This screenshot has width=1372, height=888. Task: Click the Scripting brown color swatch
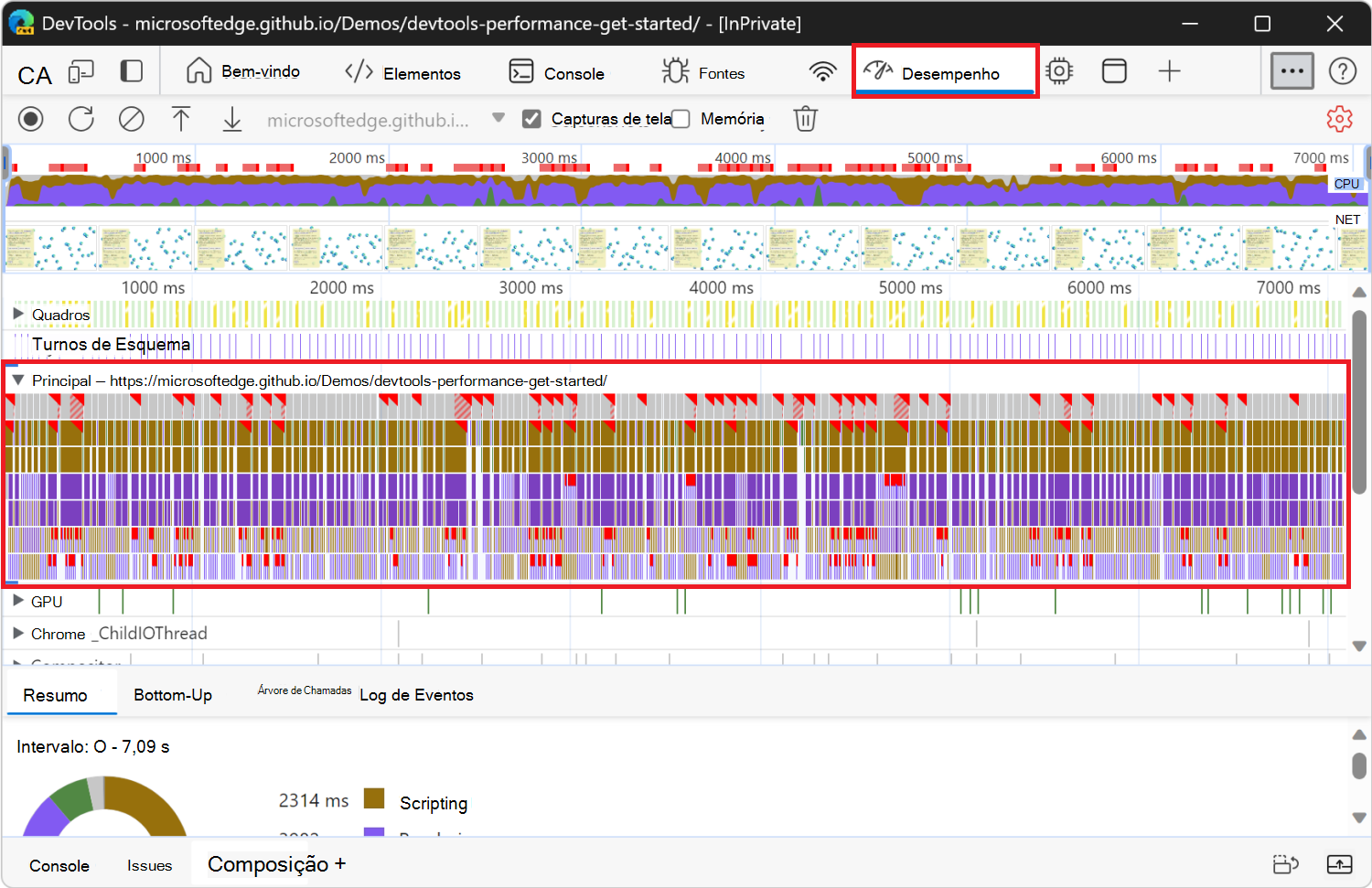click(x=374, y=798)
